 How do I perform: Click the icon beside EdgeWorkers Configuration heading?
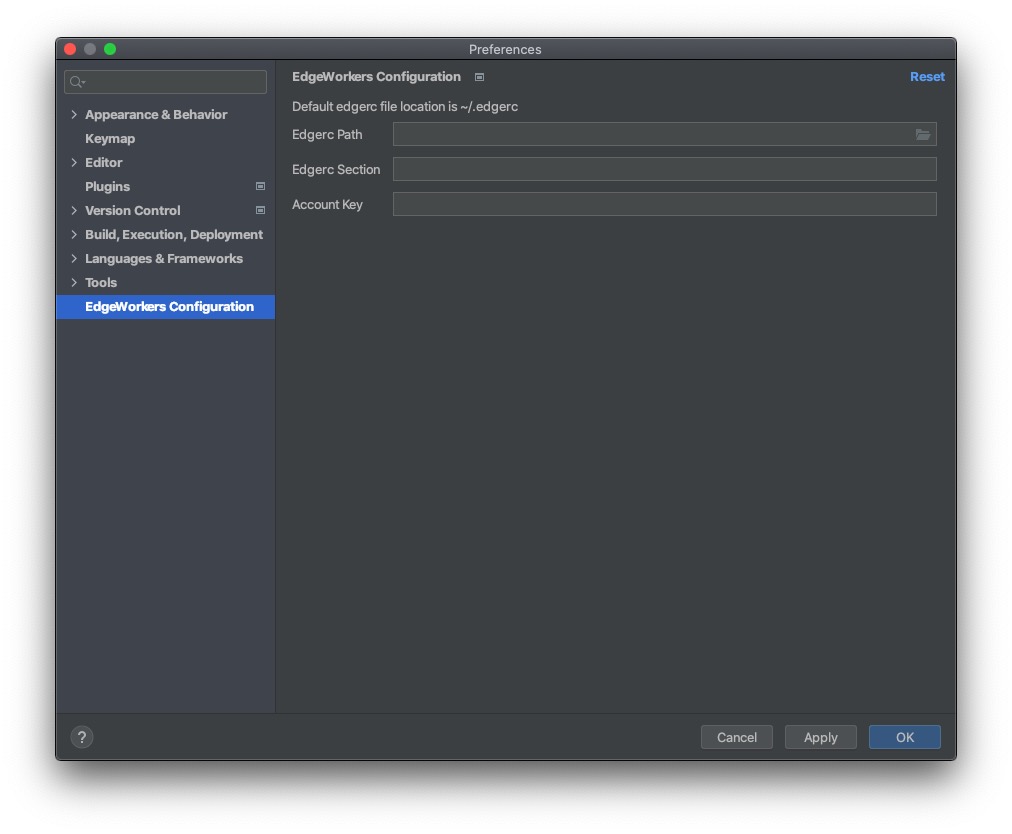click(480, 77)
